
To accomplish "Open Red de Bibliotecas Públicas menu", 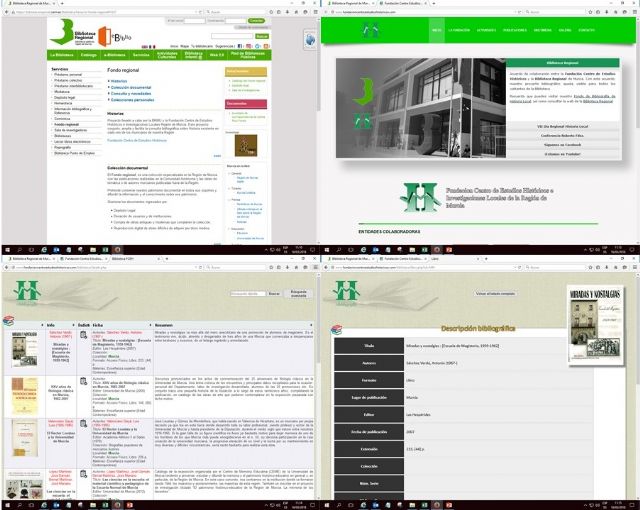I will (x=248, y=55).
